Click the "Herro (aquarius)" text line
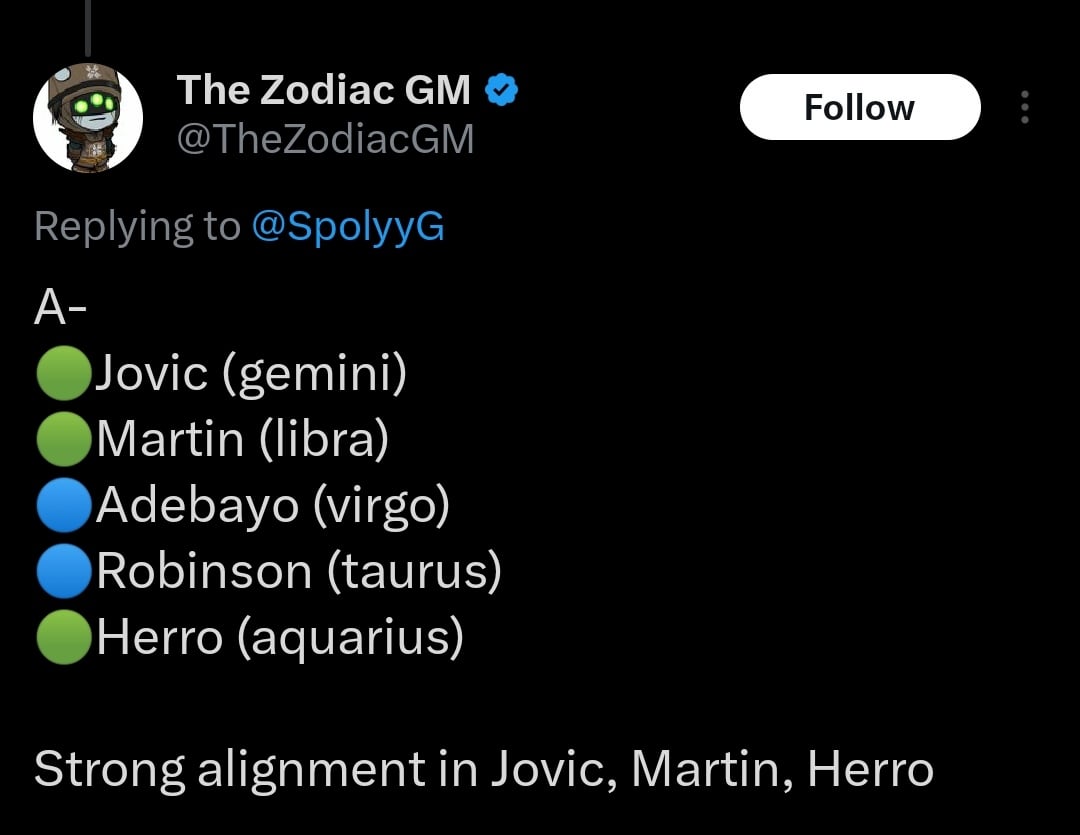The height and width of the screenshot is (835, 1080). [x=280, y=638]
